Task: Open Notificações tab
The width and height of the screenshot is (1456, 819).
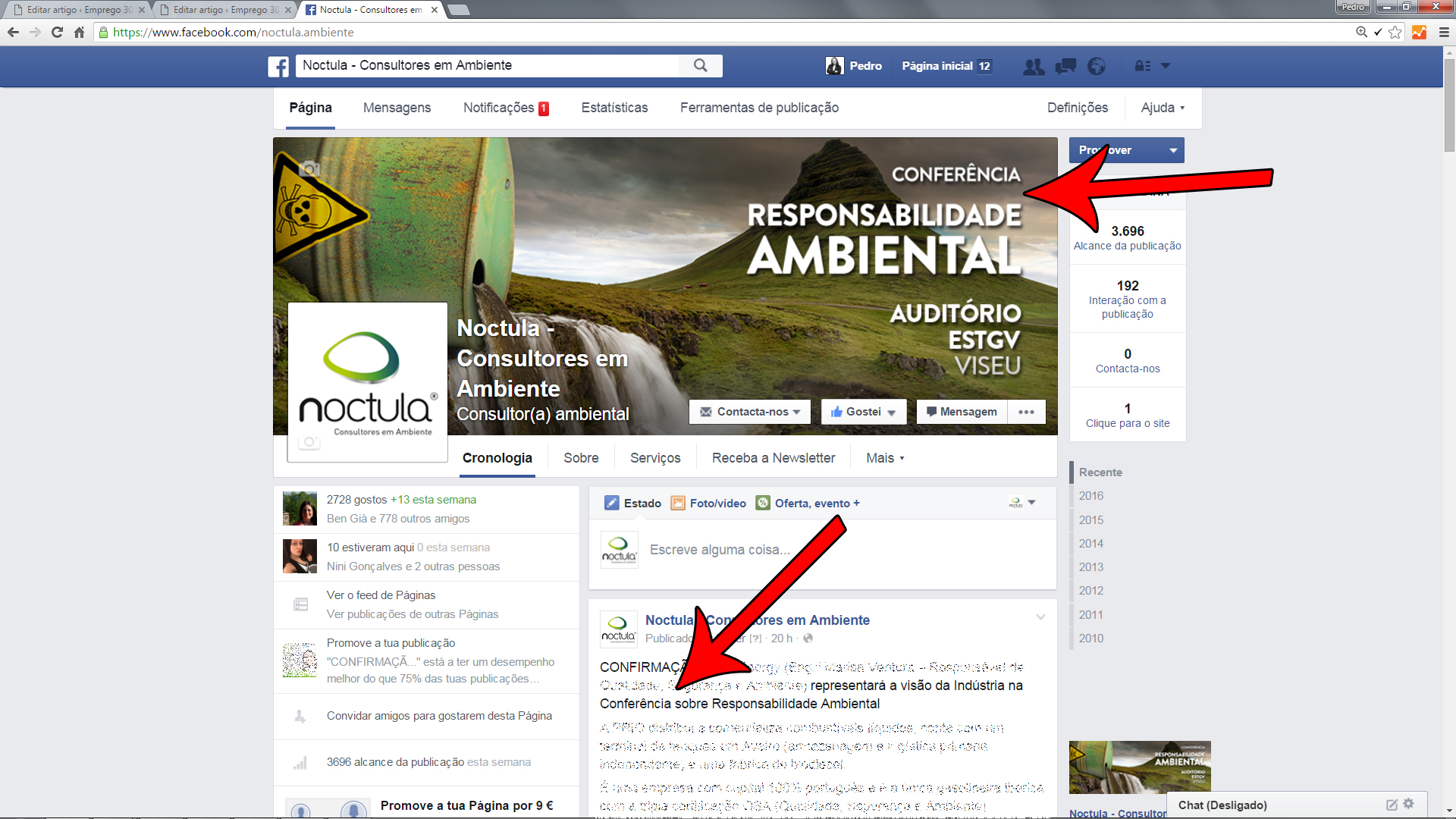Action: coord(506,108)
